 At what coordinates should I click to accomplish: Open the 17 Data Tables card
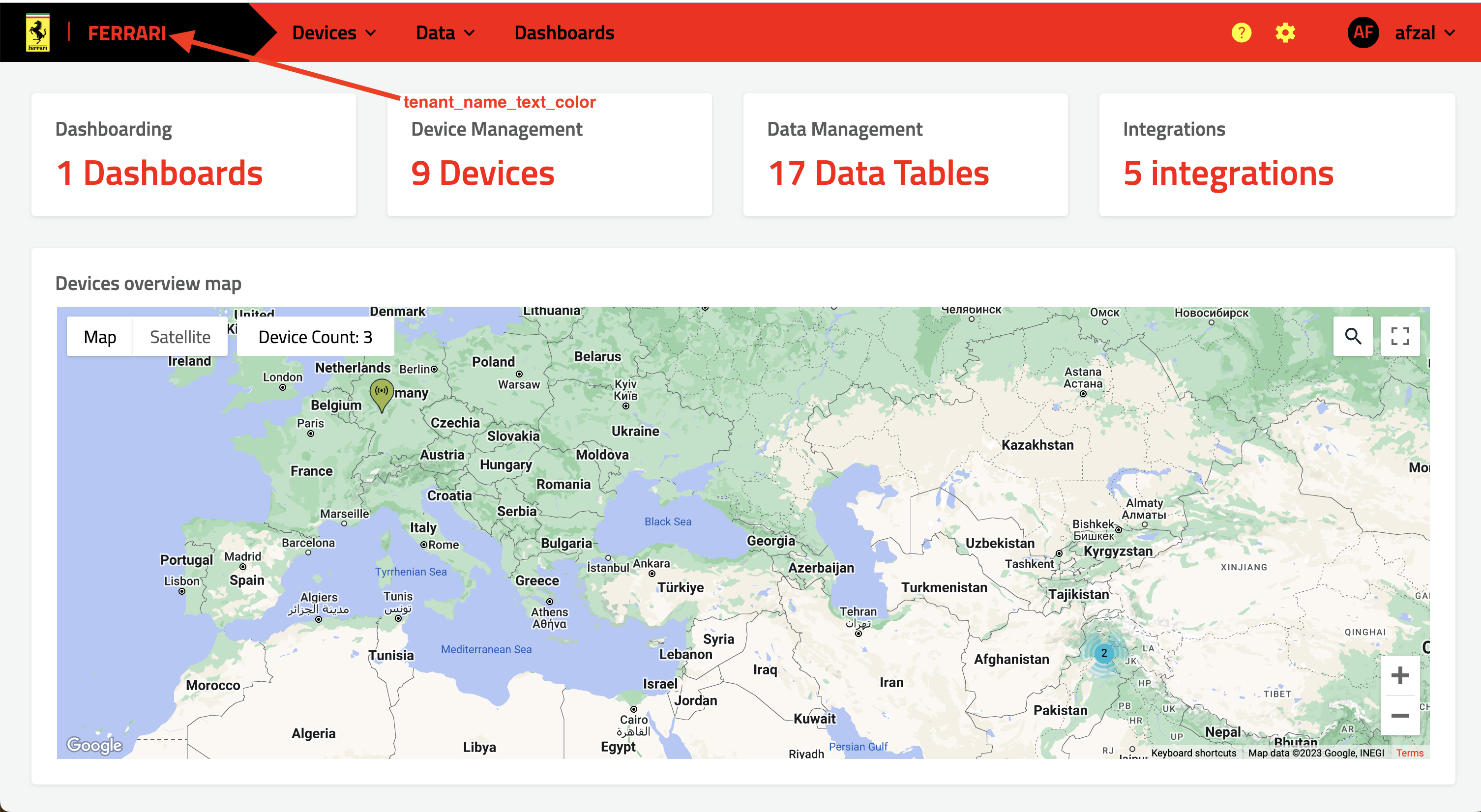point(905,155)
